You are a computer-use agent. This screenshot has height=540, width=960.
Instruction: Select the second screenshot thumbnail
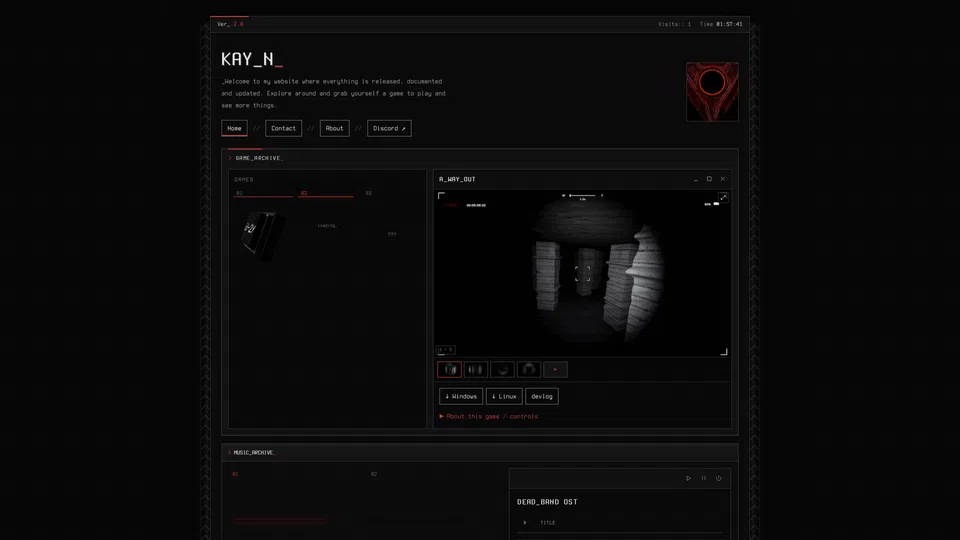(x=476, y=369)
